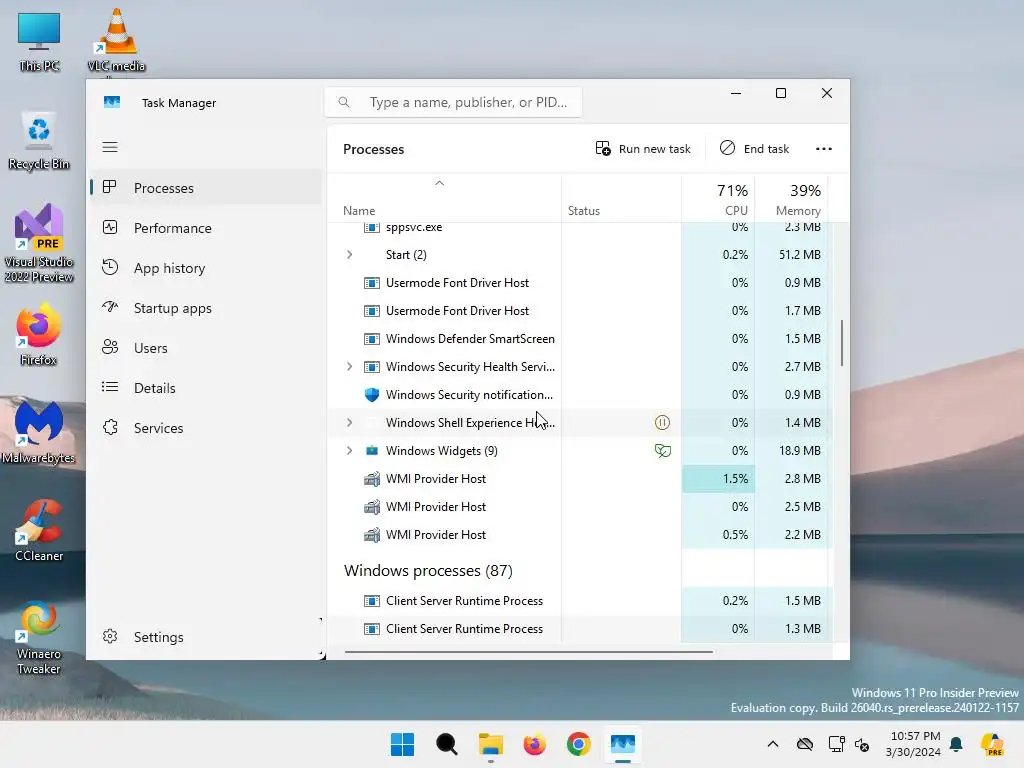Image resolution: width=1024 pixels, height=768 pixels.
Task: Select Client Server Runtime Process using 1.3 MB
Action: coord(579,629)
